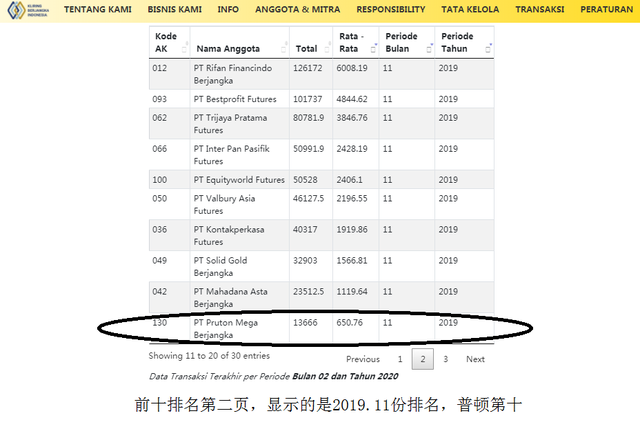Viewport: 640px width, 429px height.
Task: Click the average value 650.76
Action: pyautogui.click(x=349, y=323)
